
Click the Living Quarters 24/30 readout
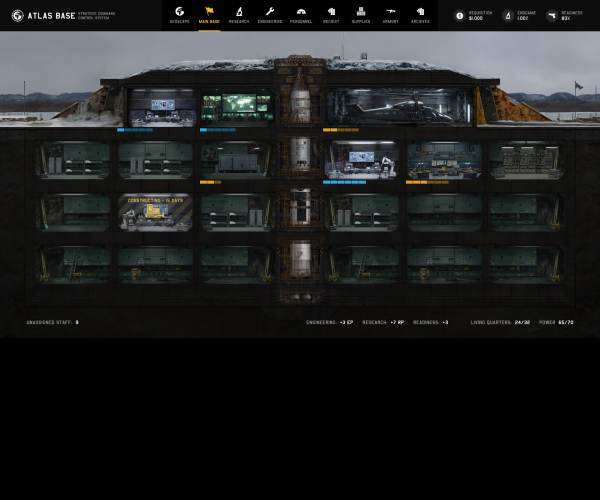[x=500, y=322]
